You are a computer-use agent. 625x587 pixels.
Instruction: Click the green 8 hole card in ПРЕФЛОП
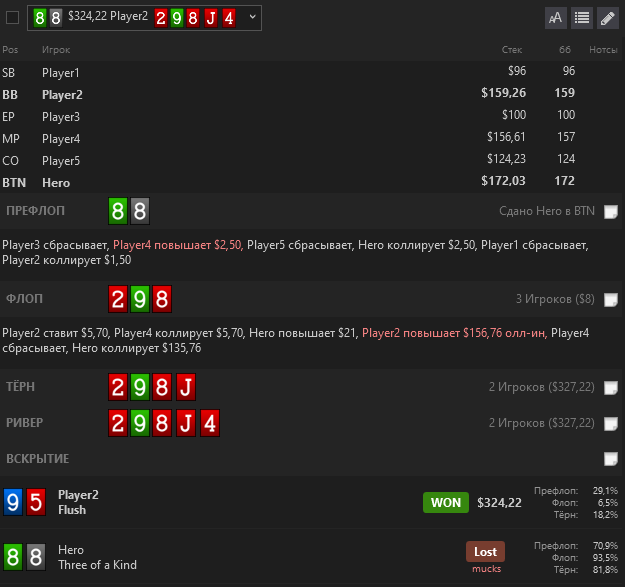[118, 211]
